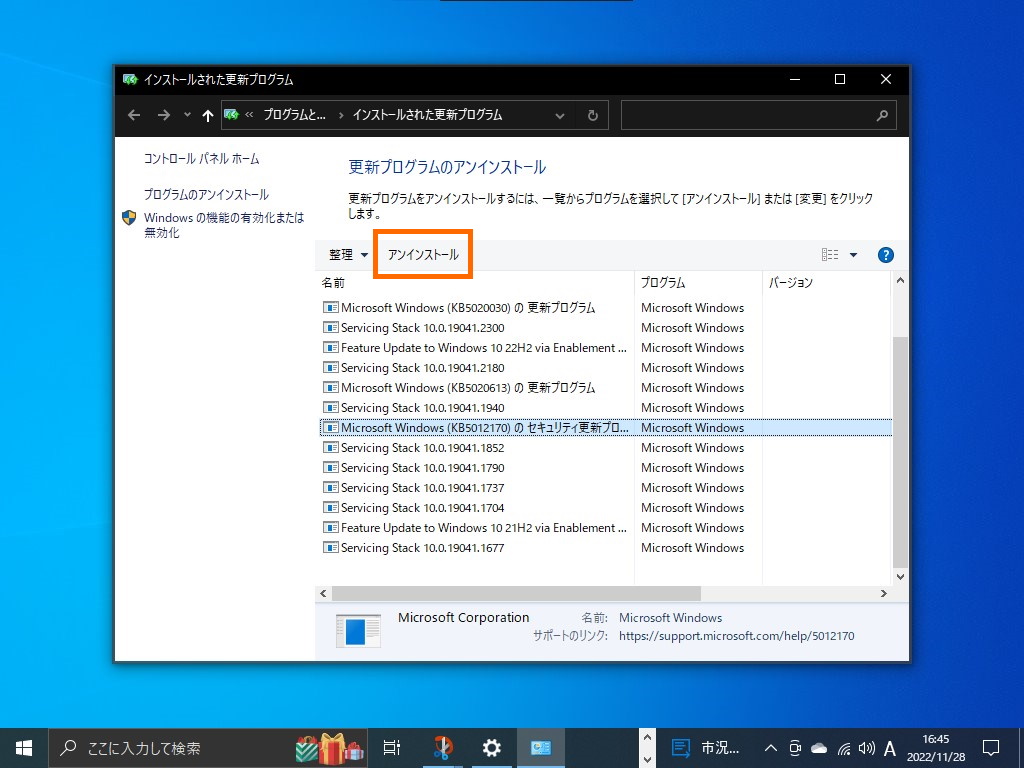This screenshot has height=768, width=1024.
Task: Open the Wi-Fi network icon in the tray
Action: pyautogui.click(x=842, y=748)
